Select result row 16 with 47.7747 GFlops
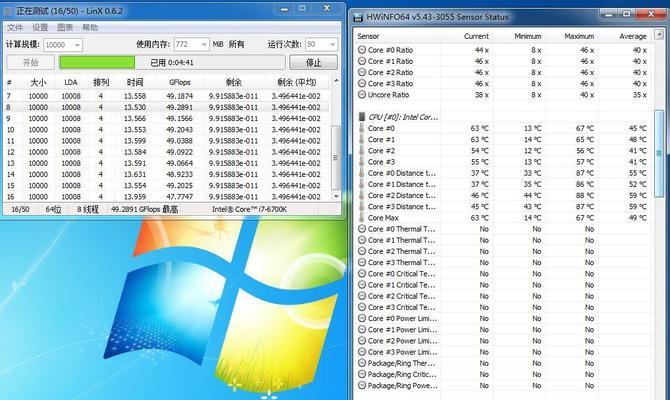This screenshot has height=400, width=670. point(167,197)
